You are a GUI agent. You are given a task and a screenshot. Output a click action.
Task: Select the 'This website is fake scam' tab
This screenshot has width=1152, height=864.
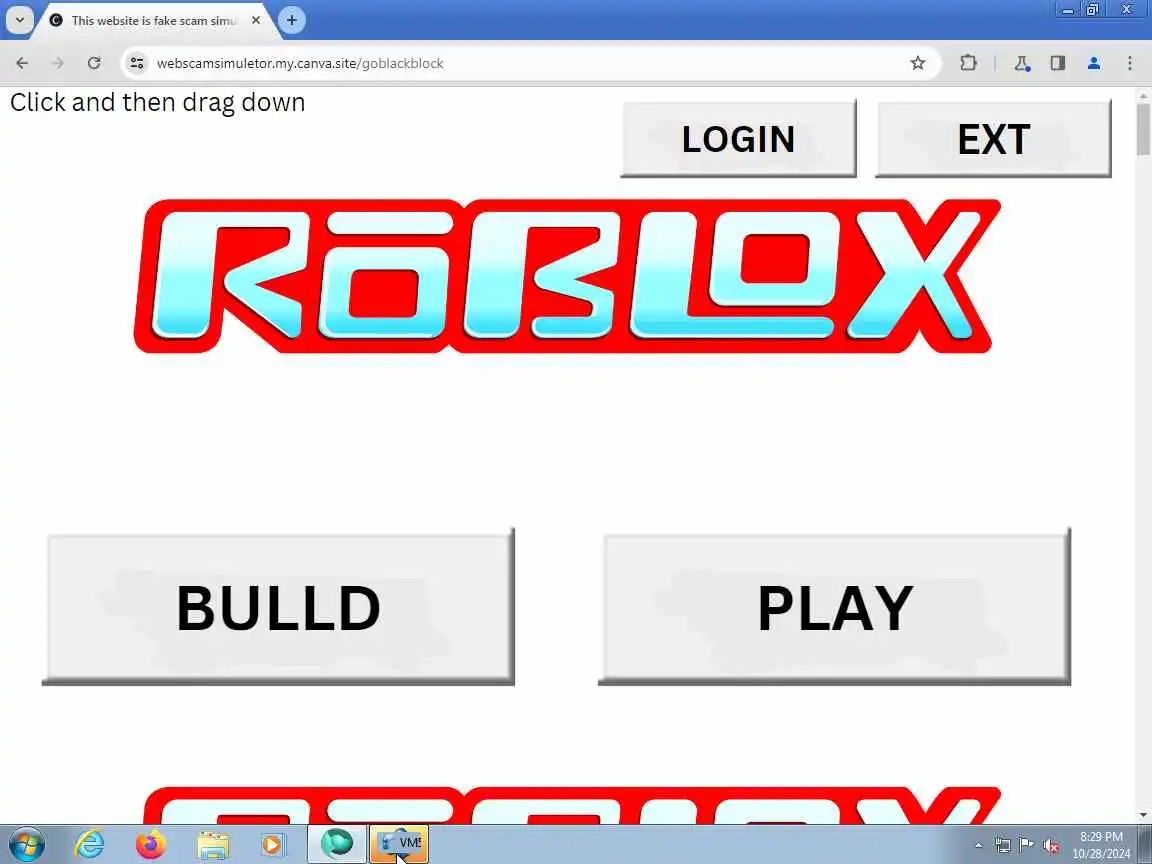coord(154,21)
